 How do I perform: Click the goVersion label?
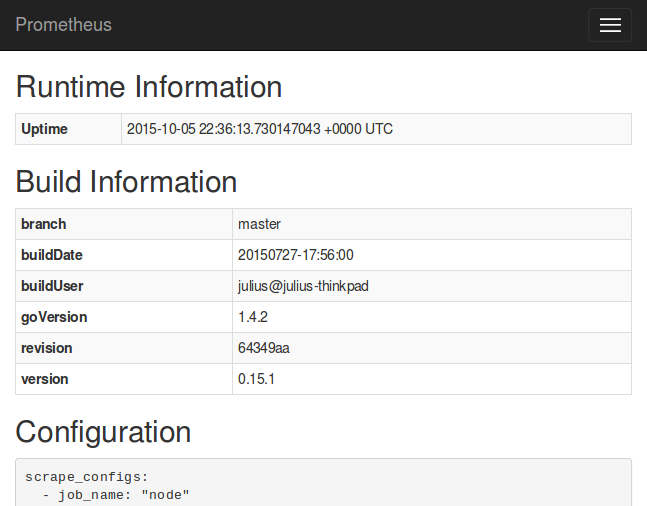(54, 317)
